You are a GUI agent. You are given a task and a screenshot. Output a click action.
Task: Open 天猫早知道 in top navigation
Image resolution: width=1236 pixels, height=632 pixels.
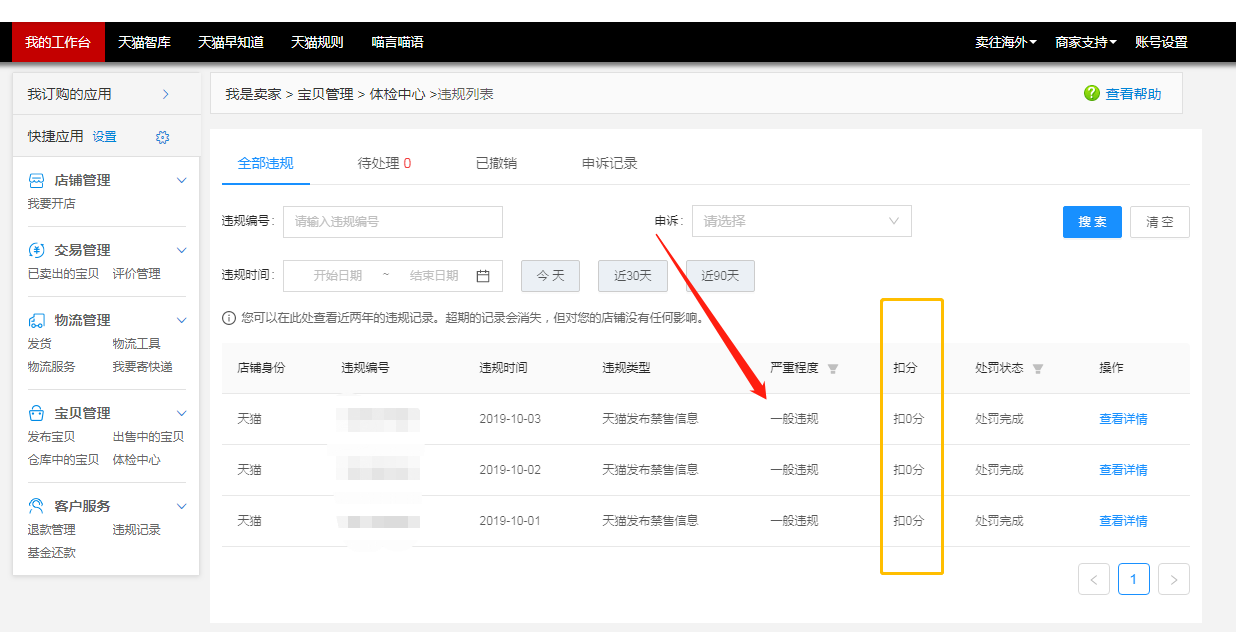231,42
